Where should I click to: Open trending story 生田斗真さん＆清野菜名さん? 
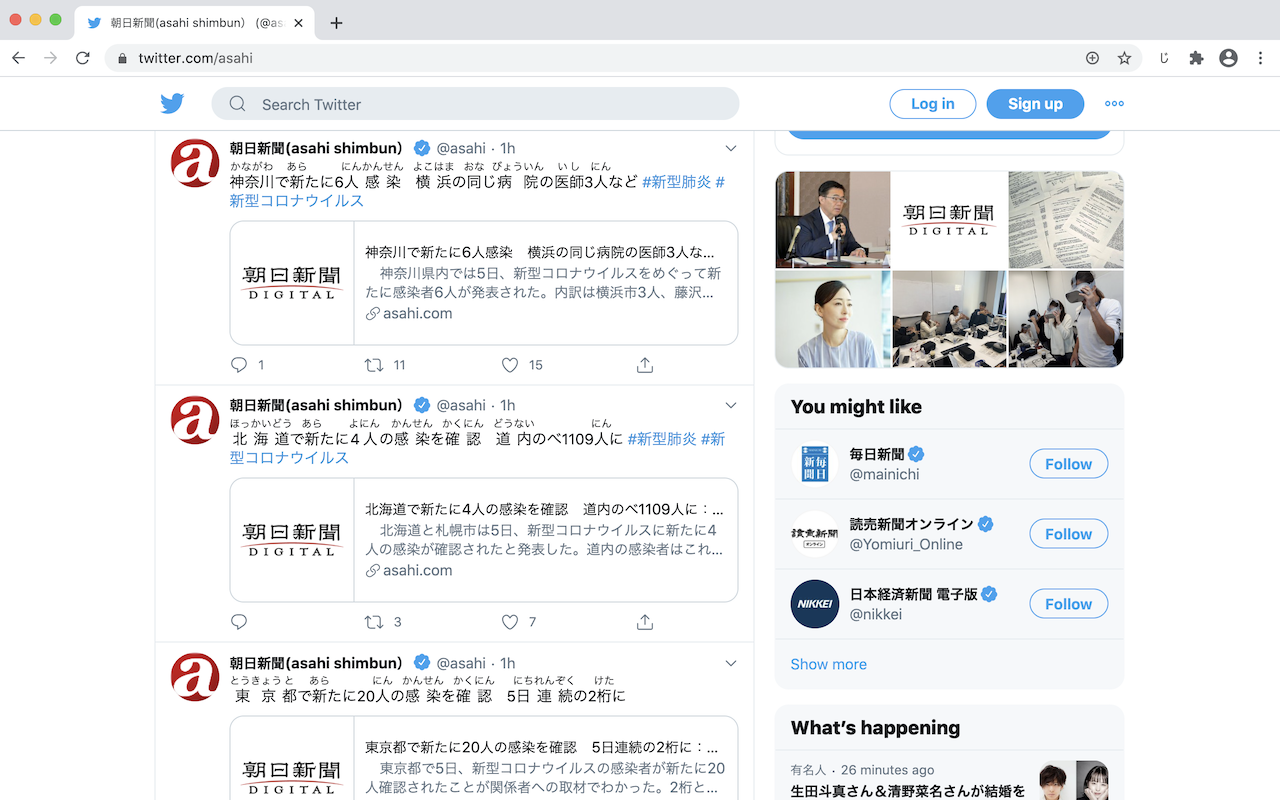949,780
